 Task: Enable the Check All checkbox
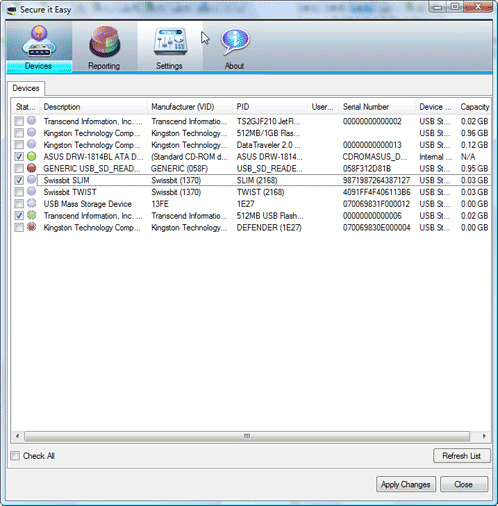[x=15, y=456]
